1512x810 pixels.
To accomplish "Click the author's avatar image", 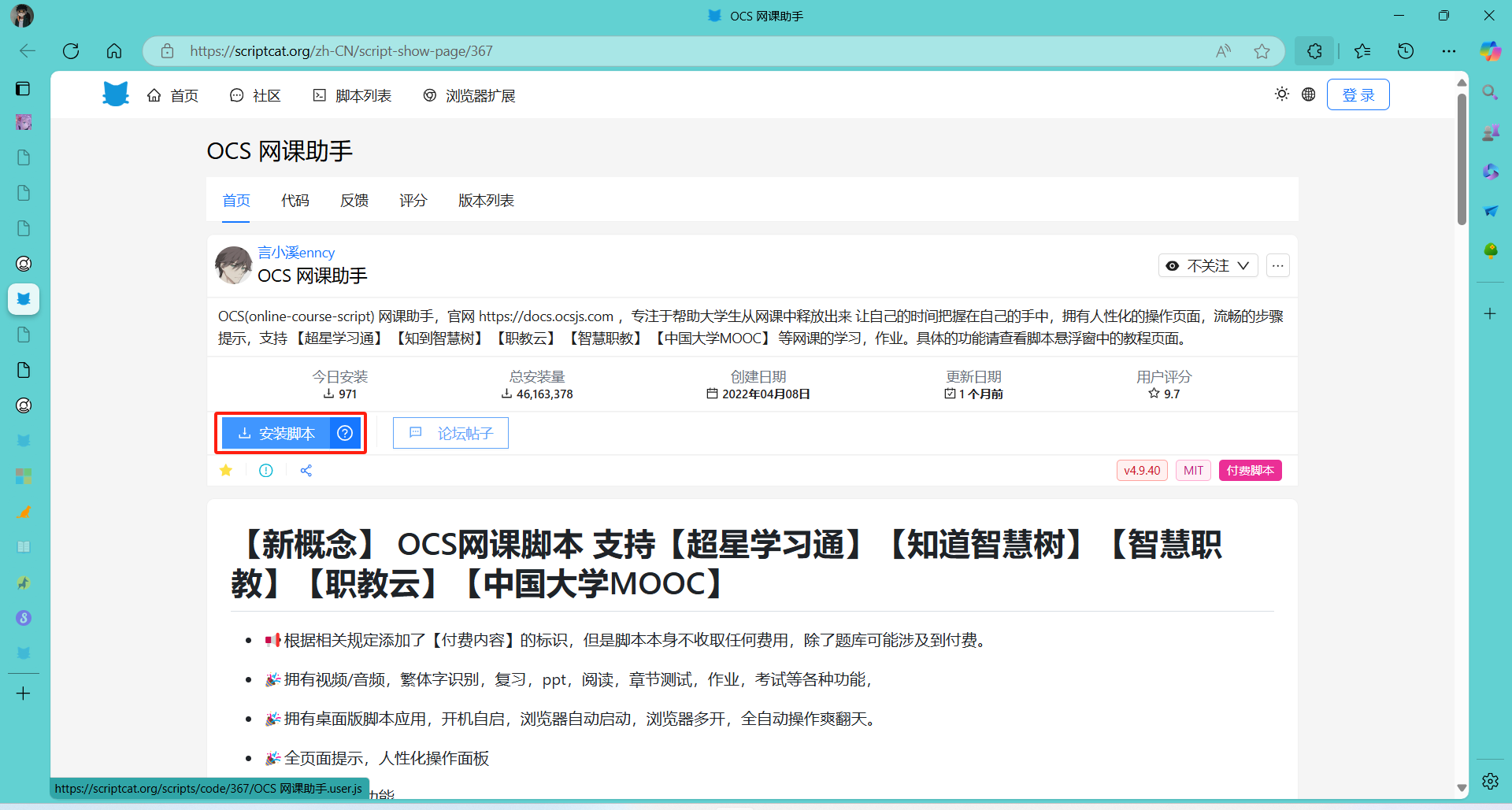I will [x=234, y=265].
